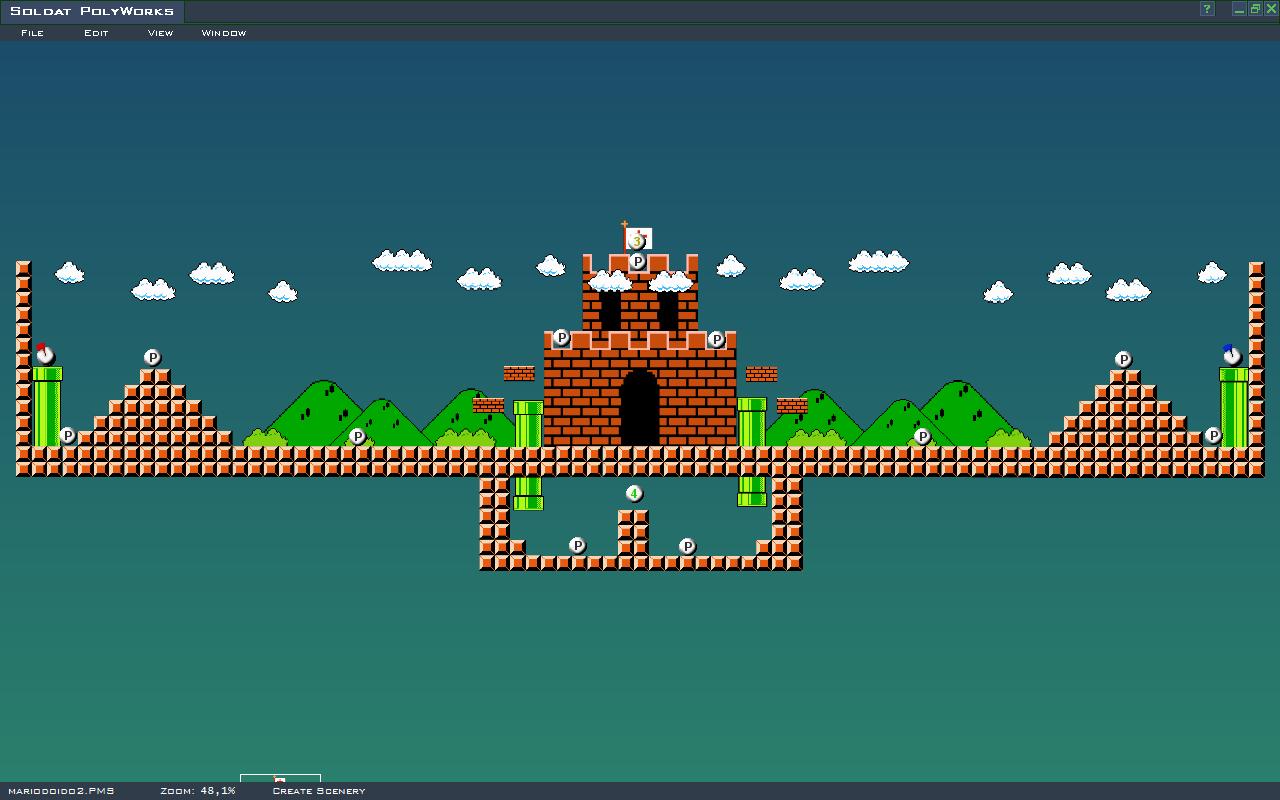The image size is (1280, 800).
Task: Click the green number 4 spawn marker
Action: click(633, 493)
